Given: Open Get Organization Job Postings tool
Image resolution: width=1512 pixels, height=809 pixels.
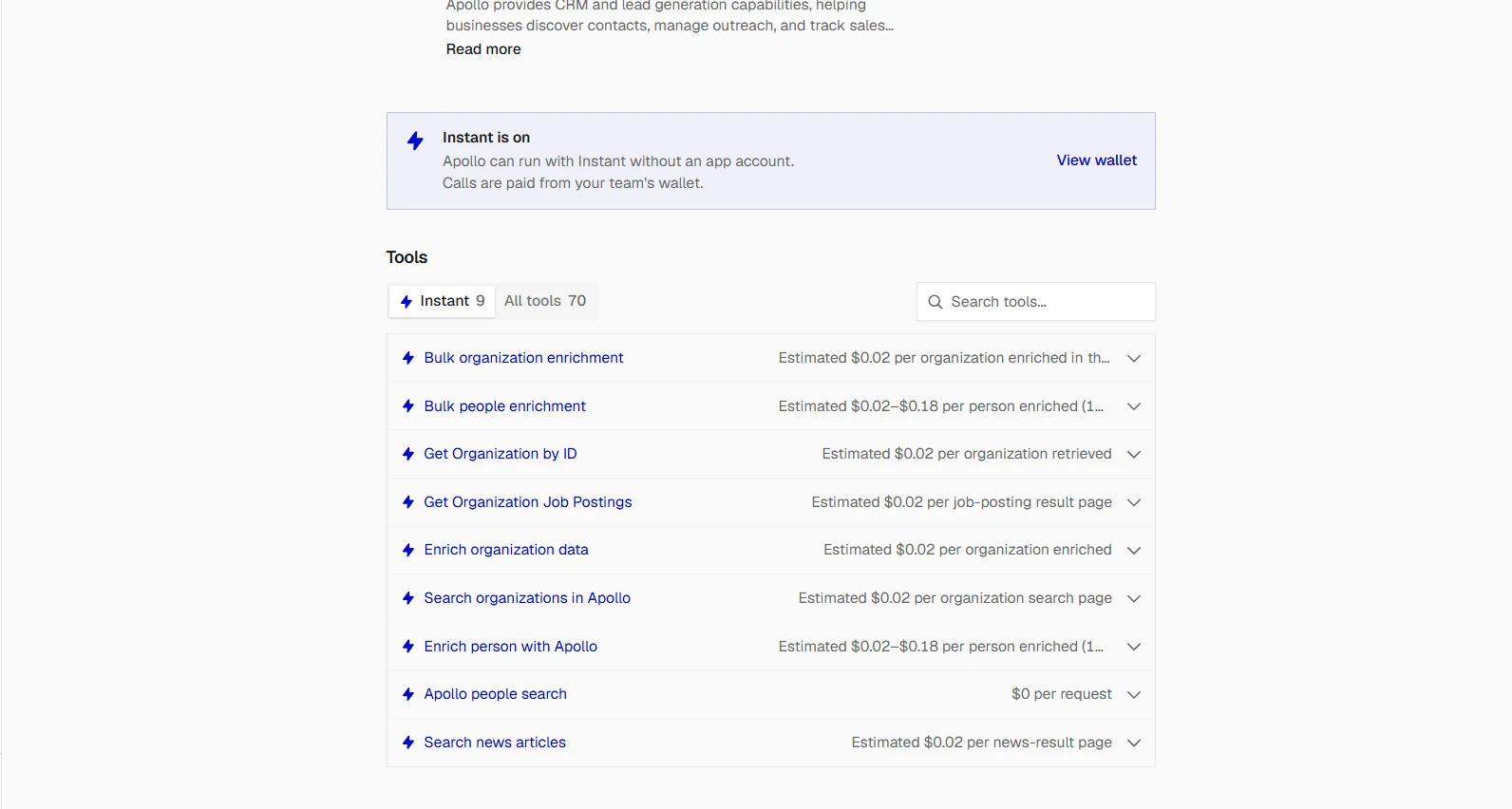Looking at the screenshot, I should [x=528, y=502].
